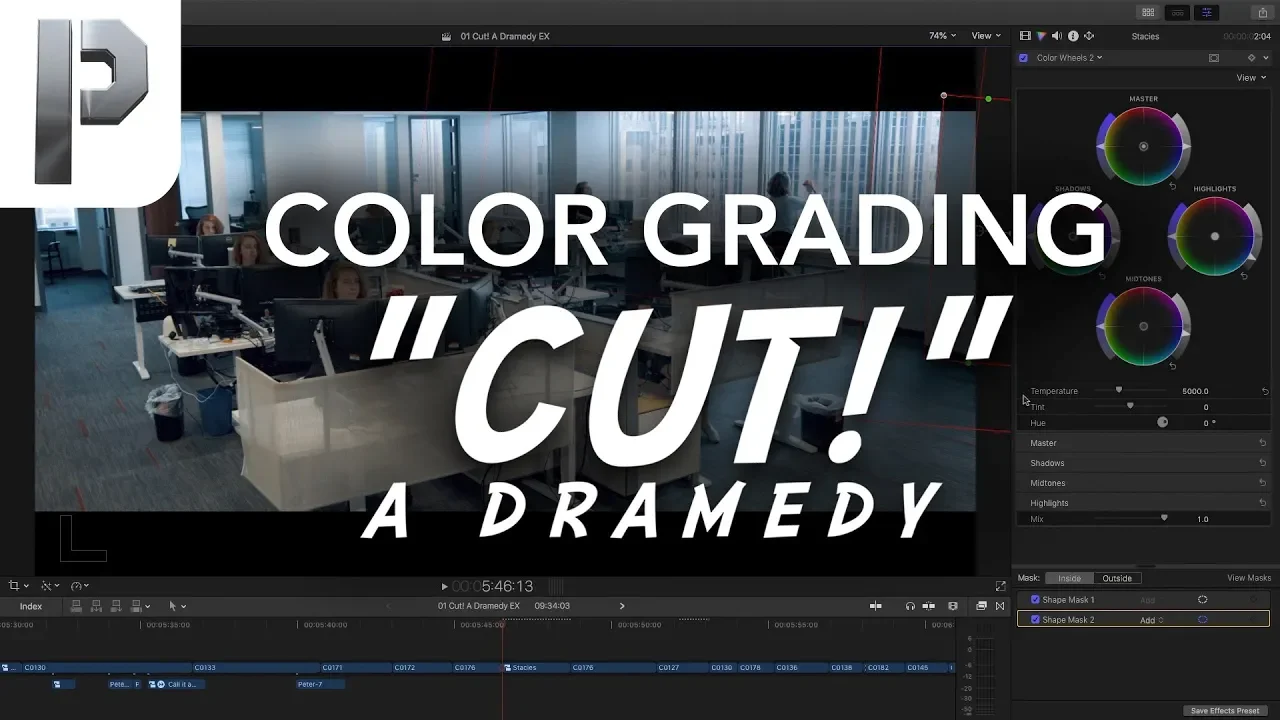Click the Temperature value 5000.0

(1195, 391)
